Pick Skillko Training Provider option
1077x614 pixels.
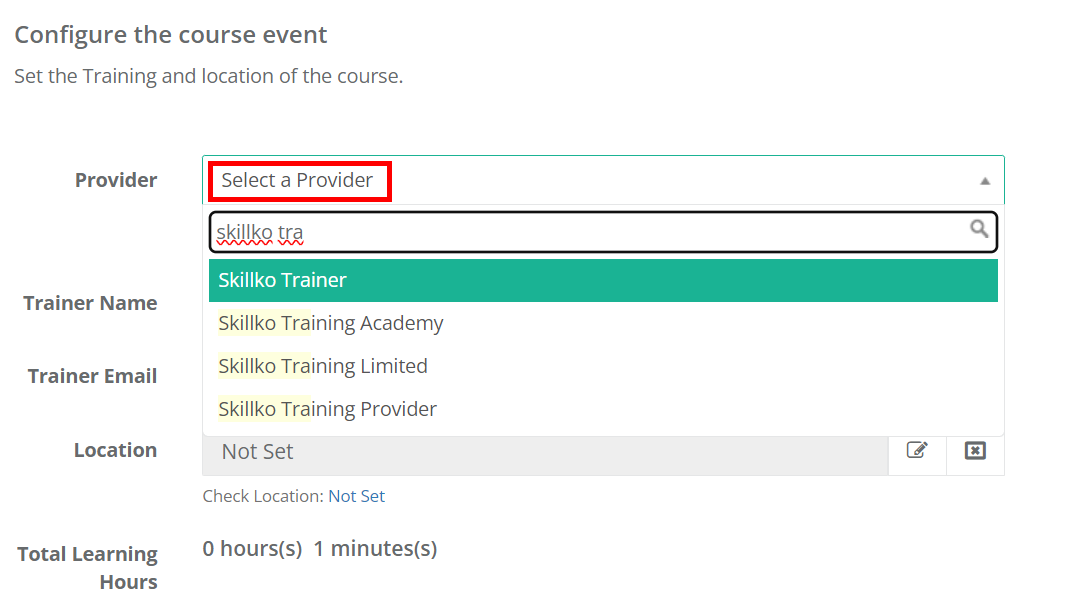(327, 408)
